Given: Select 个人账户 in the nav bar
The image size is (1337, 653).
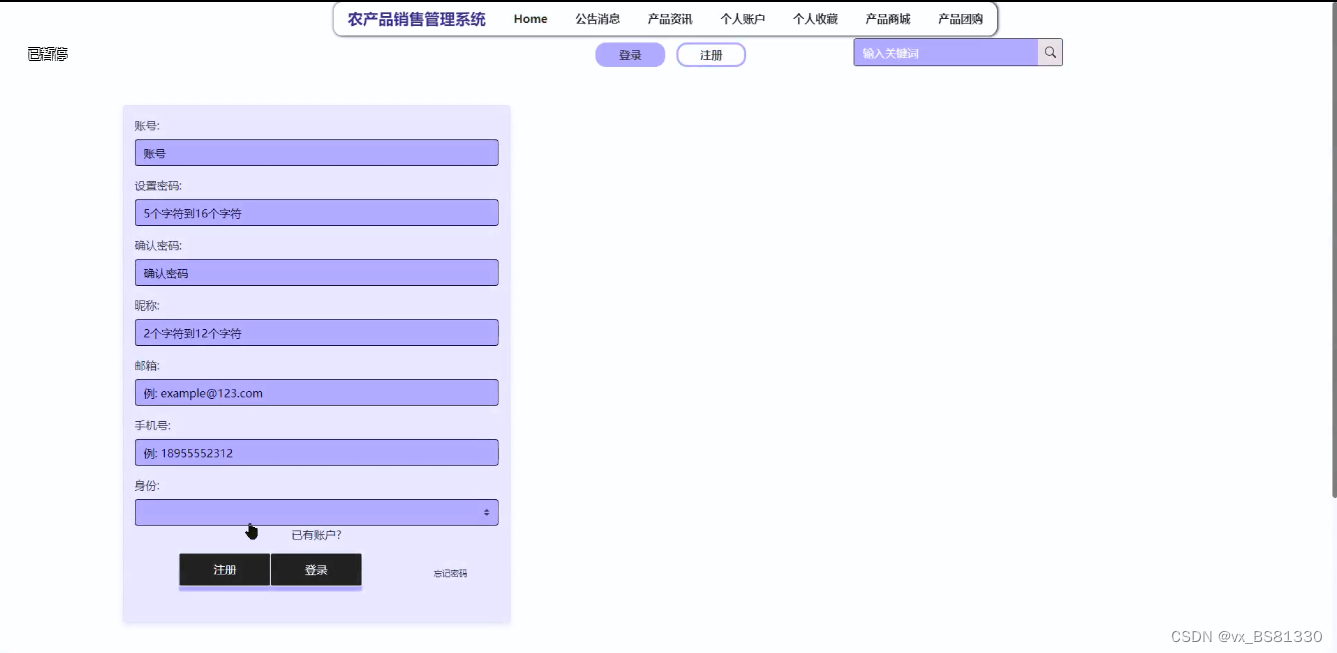Looking at the screenshot, I should tap(743, 19).
